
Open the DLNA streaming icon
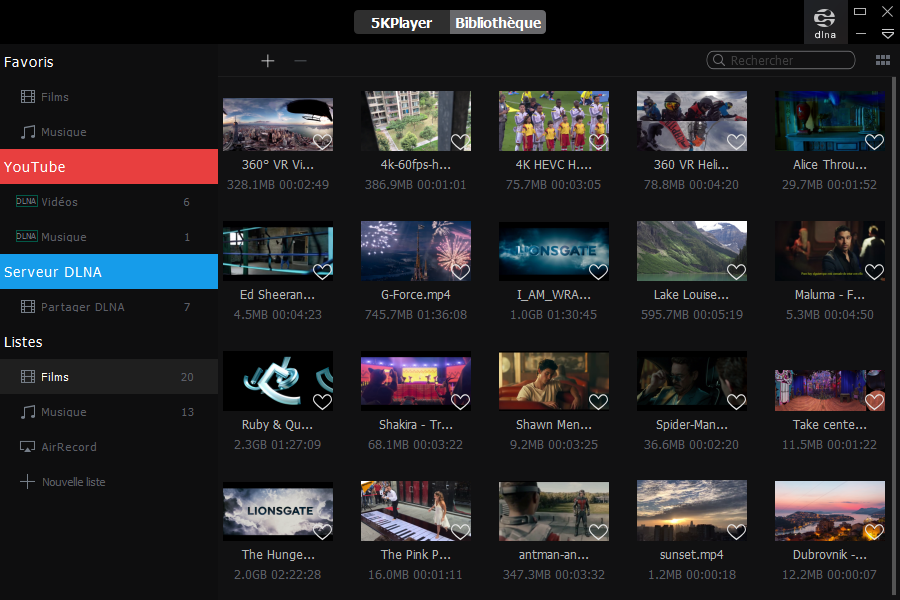click(x=825, y=21)
